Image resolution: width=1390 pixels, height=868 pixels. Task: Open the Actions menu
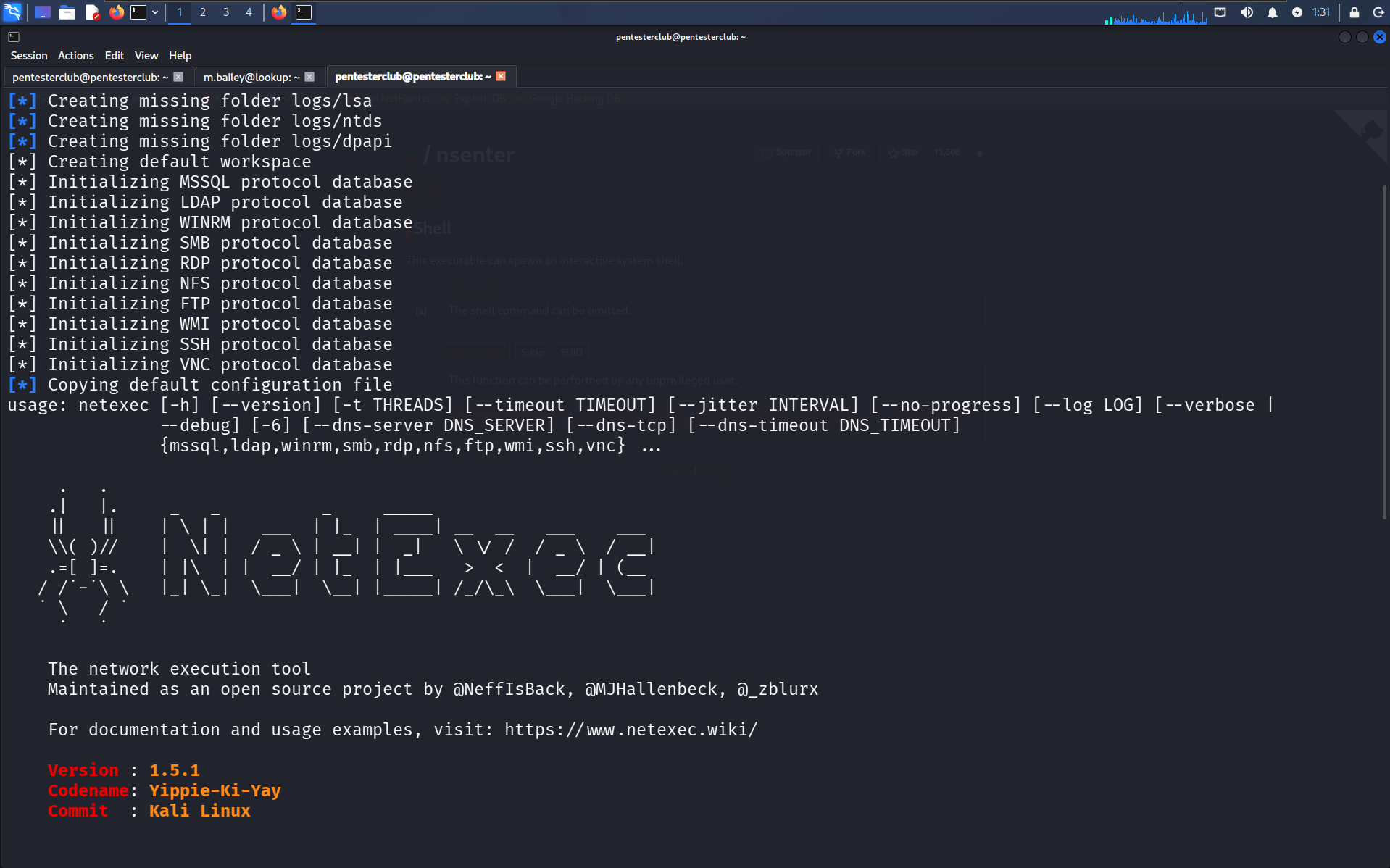click(76, 56)
